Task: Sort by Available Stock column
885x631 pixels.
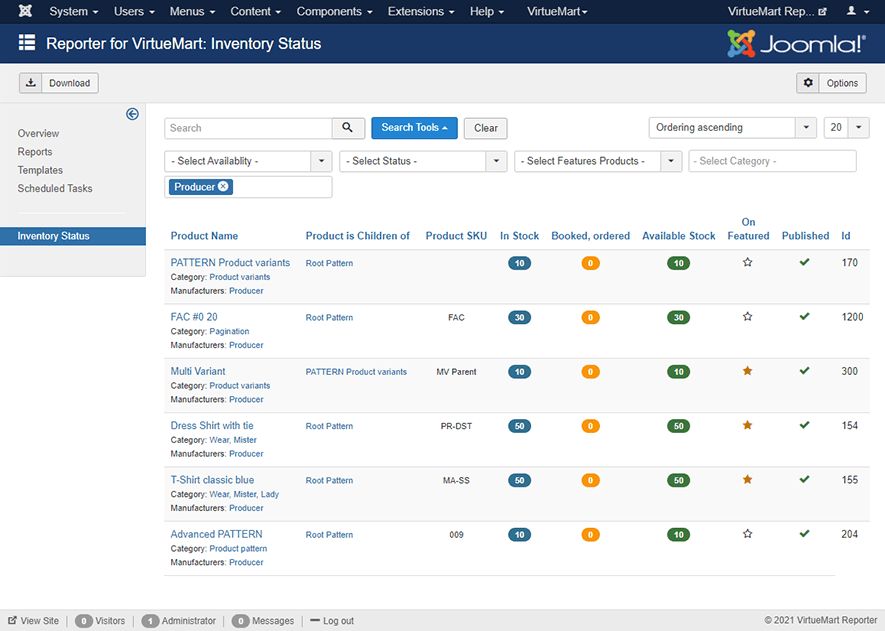Action: coord(678,236)
